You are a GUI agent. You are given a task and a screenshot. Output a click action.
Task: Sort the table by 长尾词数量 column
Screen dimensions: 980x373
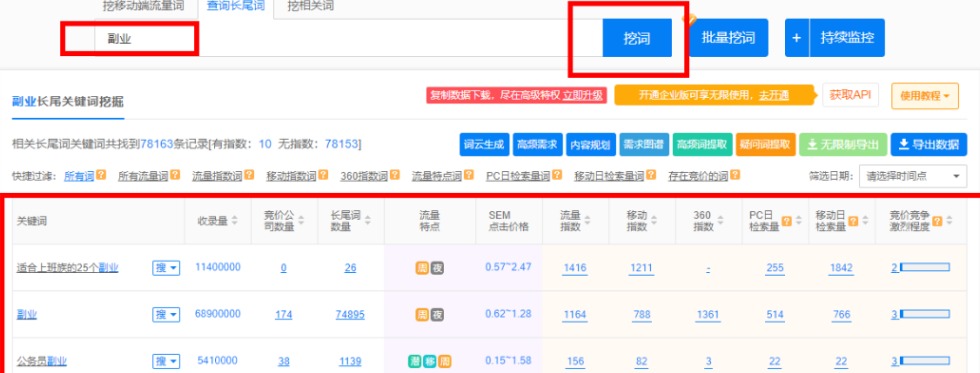click(368, 221)
